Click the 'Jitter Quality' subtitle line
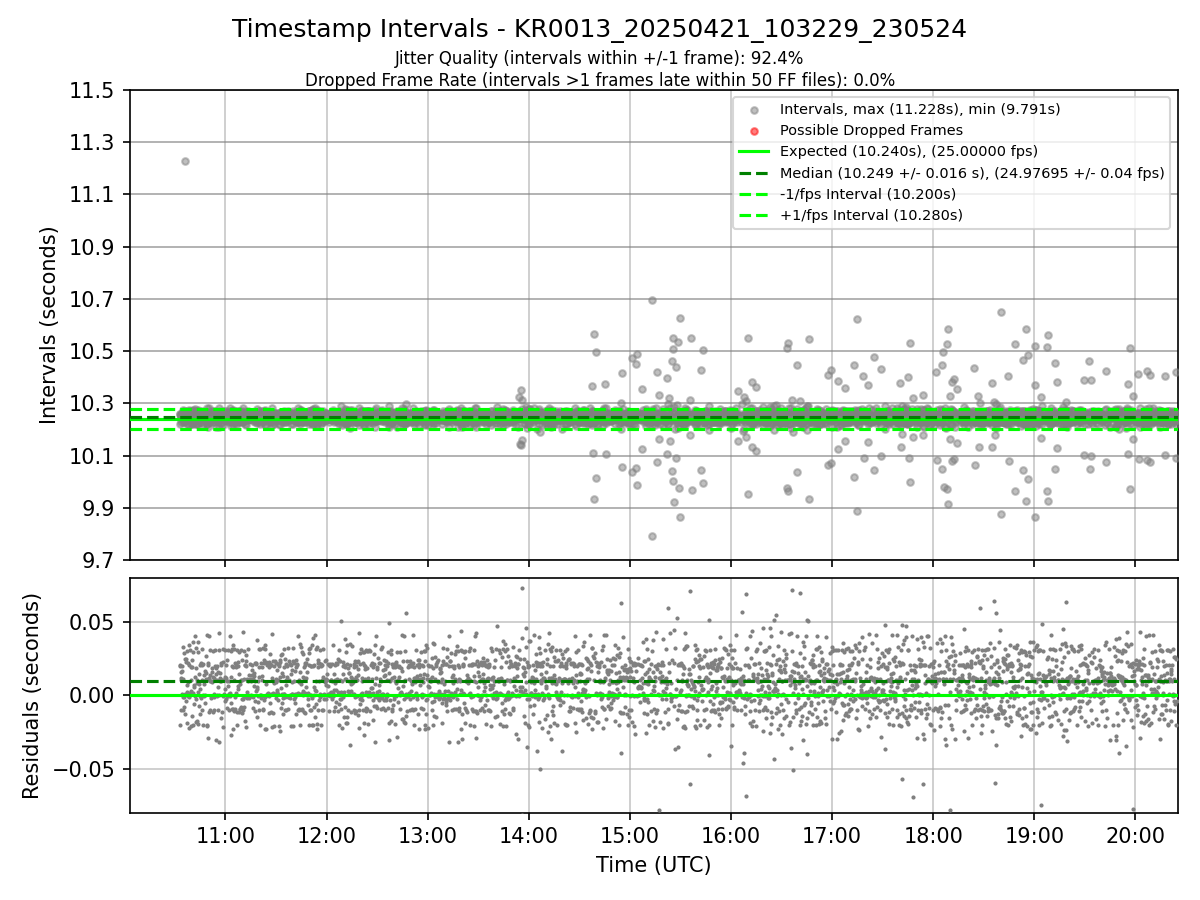Image resolution: width=1200 pixels, height=900 pixels. (599, 58)
